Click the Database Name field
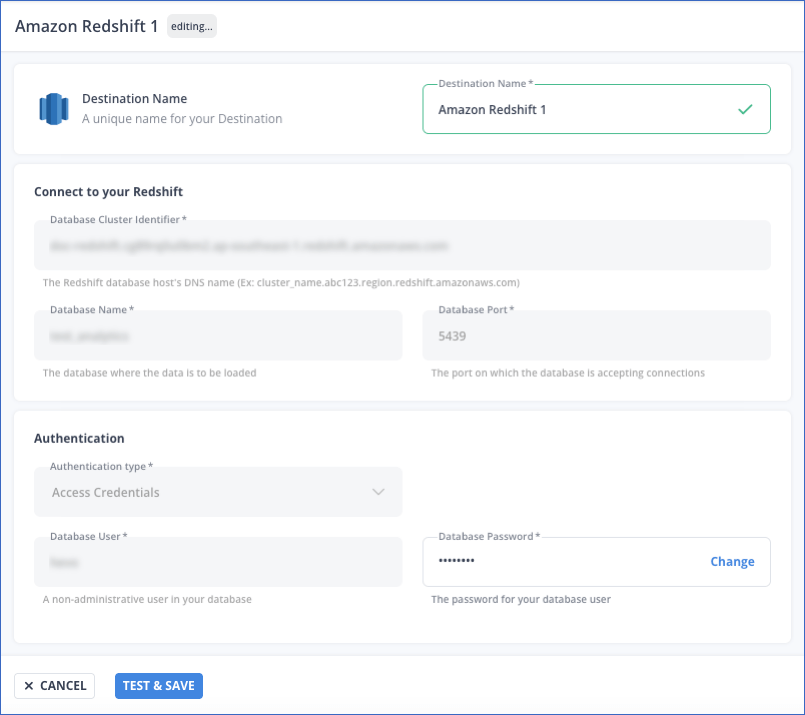This screenshot has height=715, width=805. (x=218, y=335)
